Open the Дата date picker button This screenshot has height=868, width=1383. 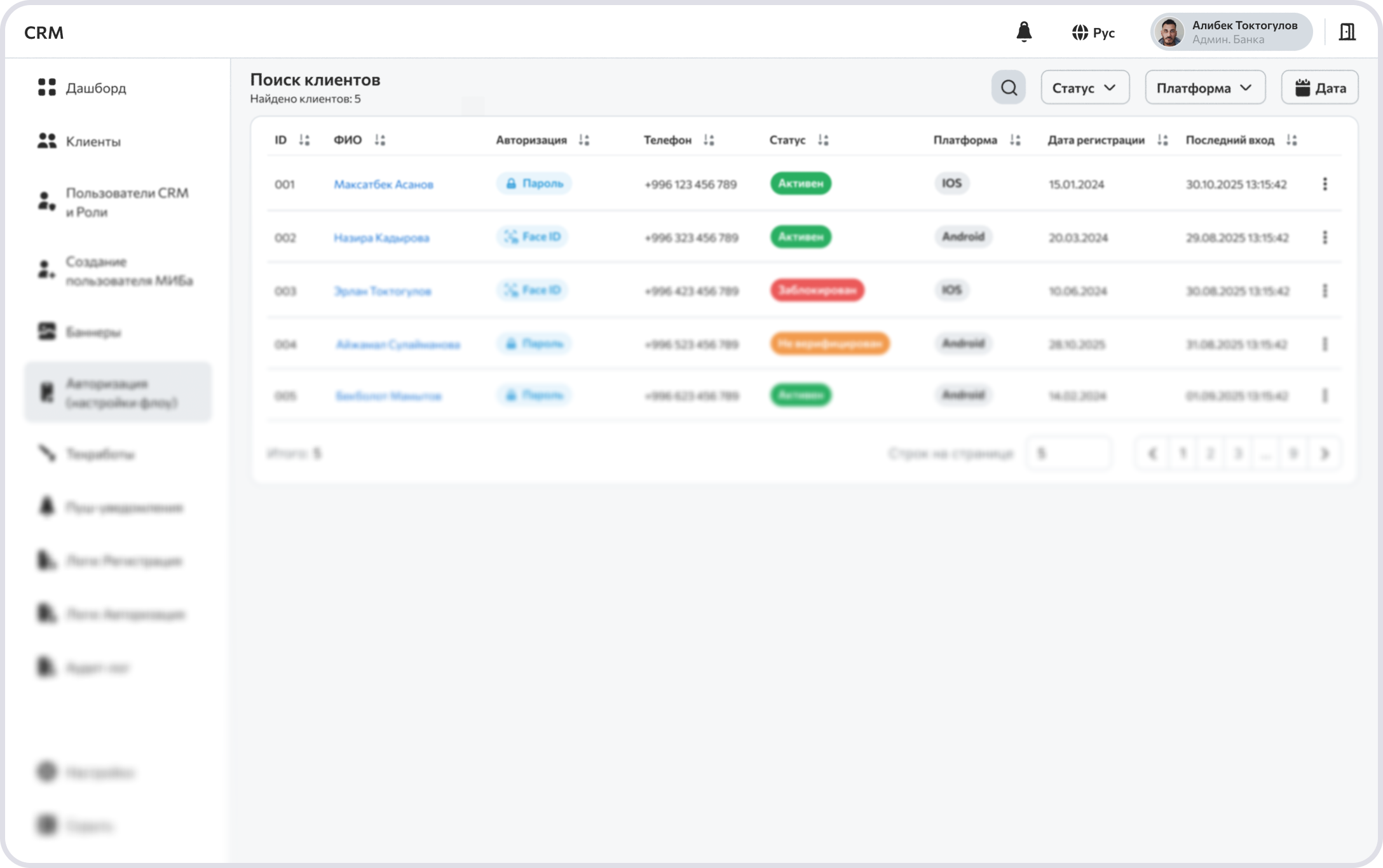1319,88
